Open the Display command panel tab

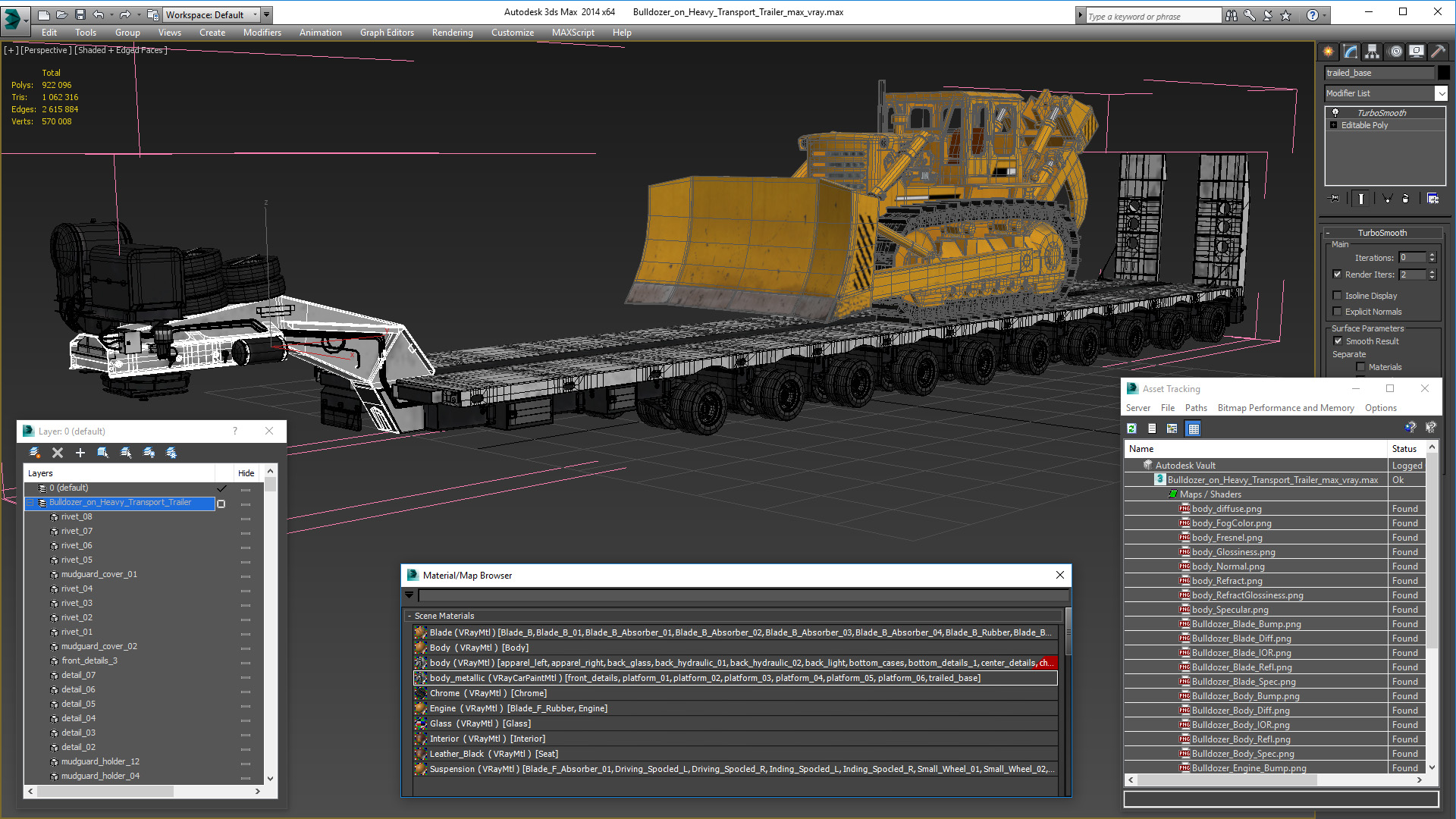(1417, 52)
